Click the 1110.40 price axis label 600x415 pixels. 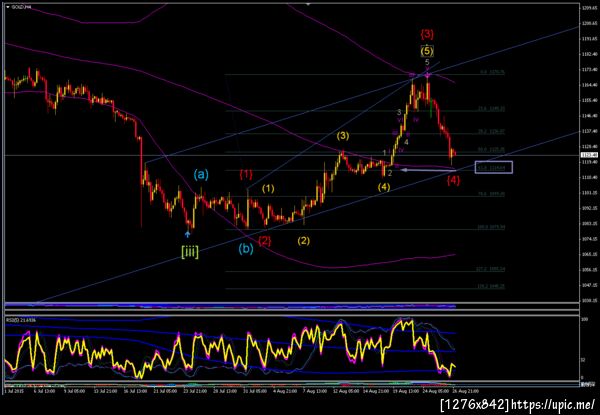pyautogui.click(x=589, y=177)
